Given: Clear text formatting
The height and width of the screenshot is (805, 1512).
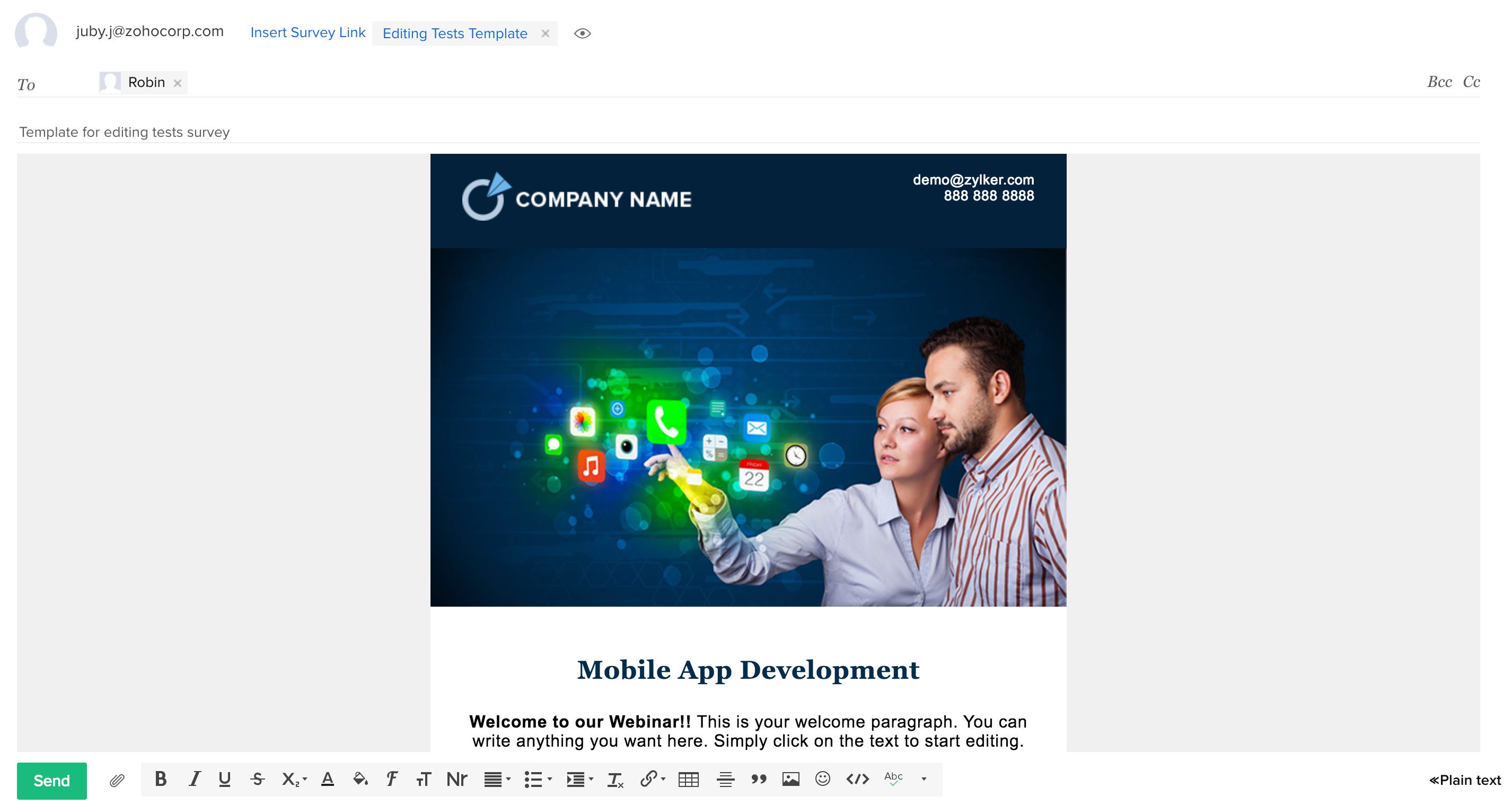Looking at the screenshot, I should (615, 779).
